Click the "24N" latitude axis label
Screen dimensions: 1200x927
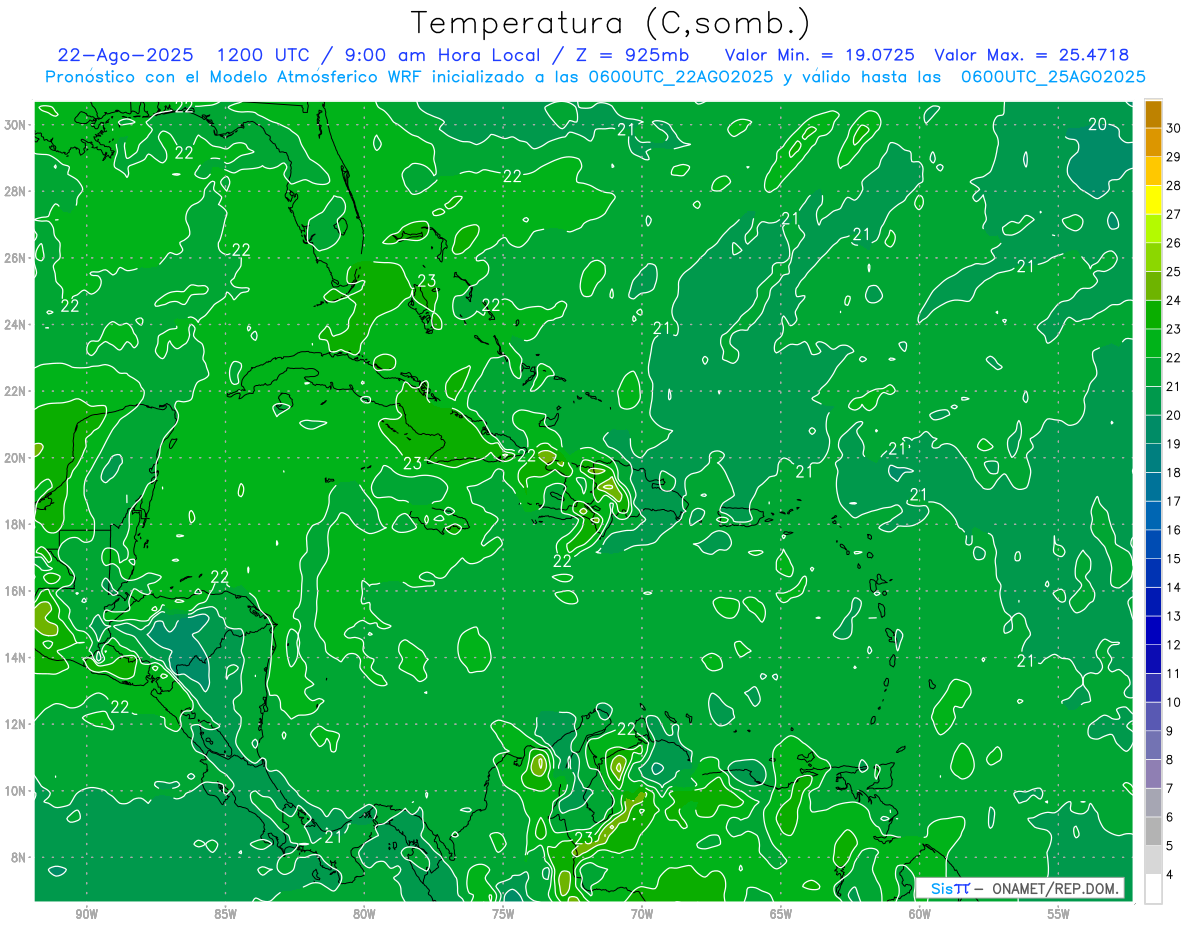click(x=17, y=325)
